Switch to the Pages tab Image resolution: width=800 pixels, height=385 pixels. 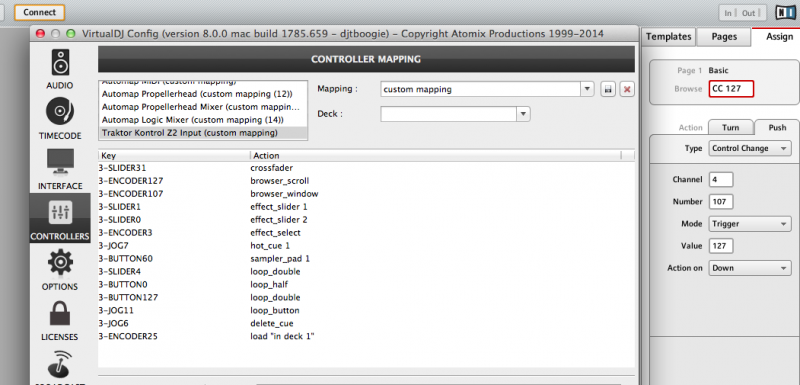(x=723, y=37)
